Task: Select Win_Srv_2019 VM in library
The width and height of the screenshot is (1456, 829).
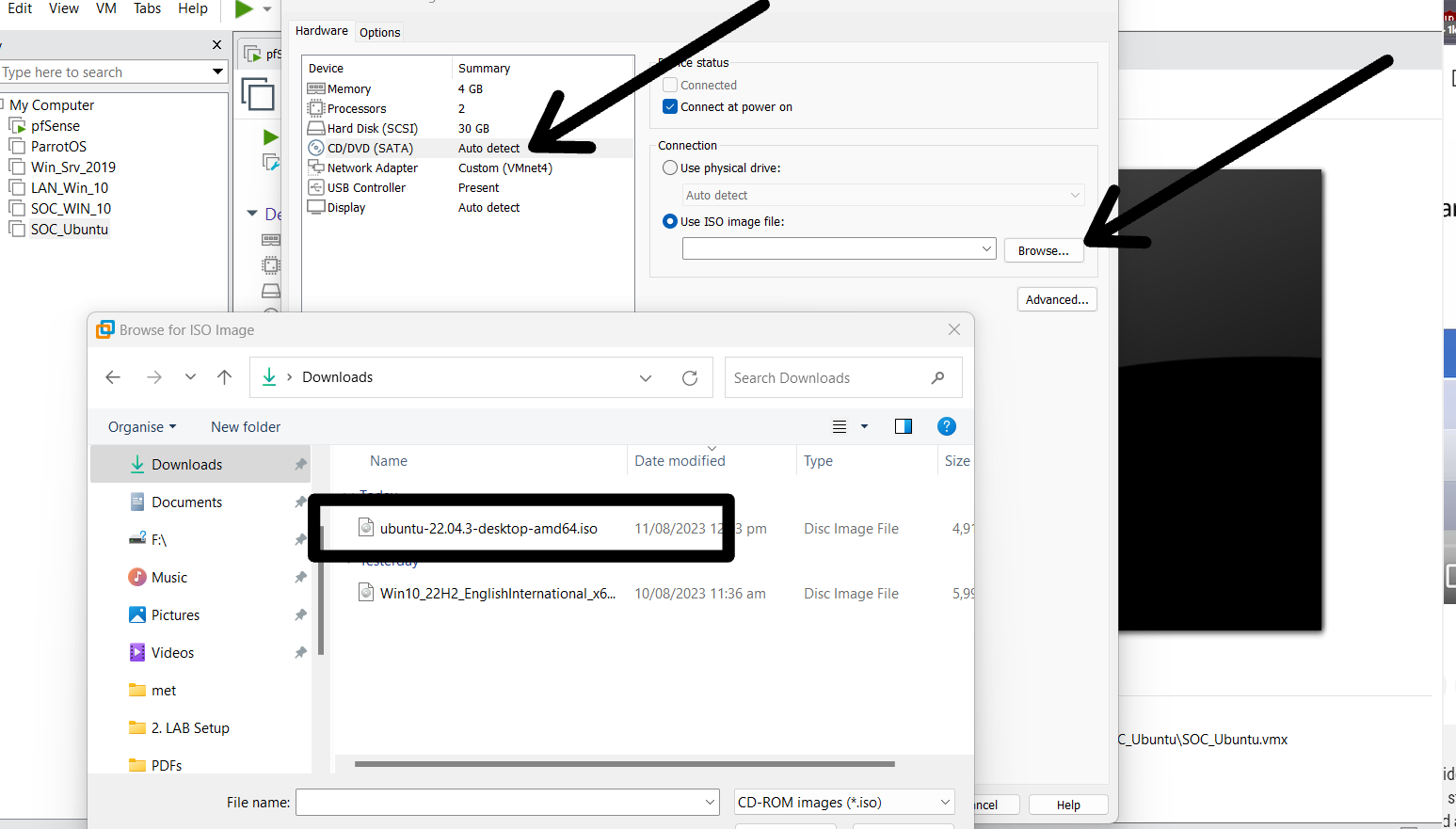Action: click(73, 167)
